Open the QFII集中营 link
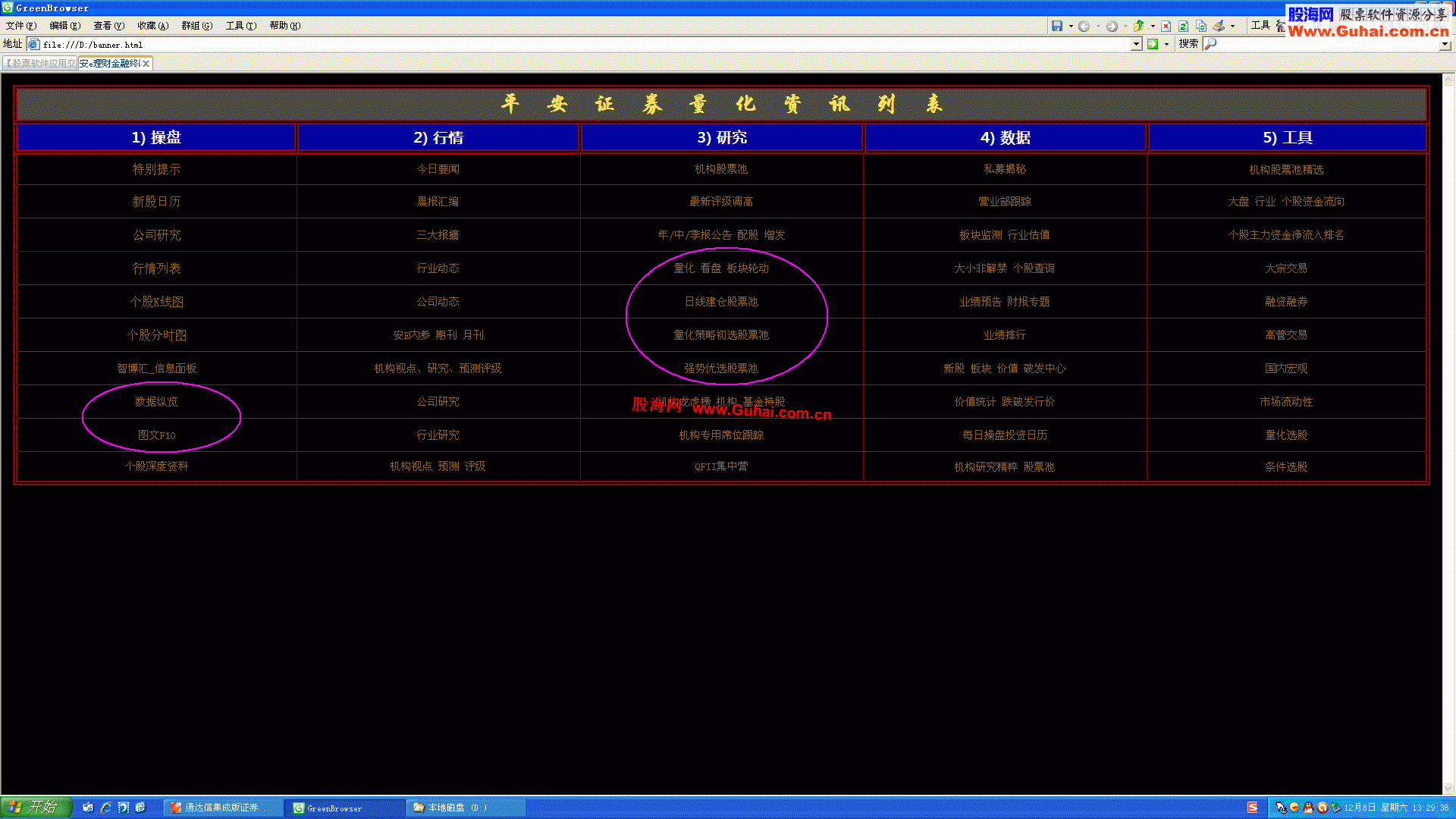Screen dimensions: 1456x819 pos(721,466)
